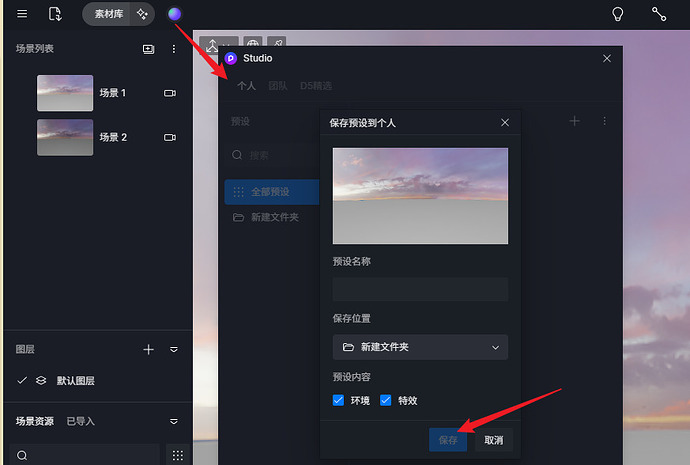Switch to the D5精选 tab in Studio

pos(316,86)
